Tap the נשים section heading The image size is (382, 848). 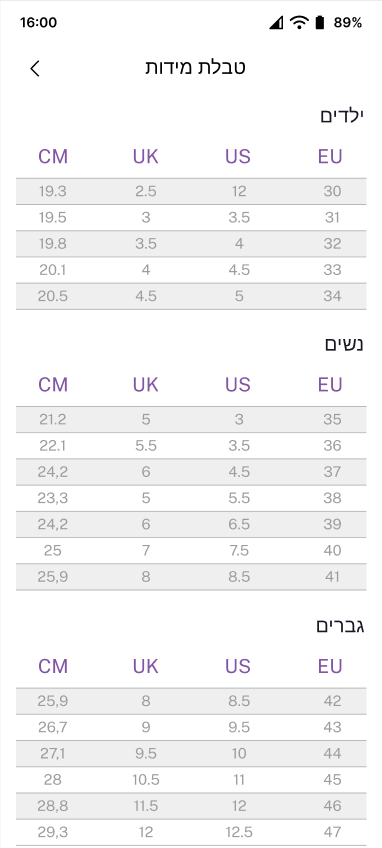[344, 344]
